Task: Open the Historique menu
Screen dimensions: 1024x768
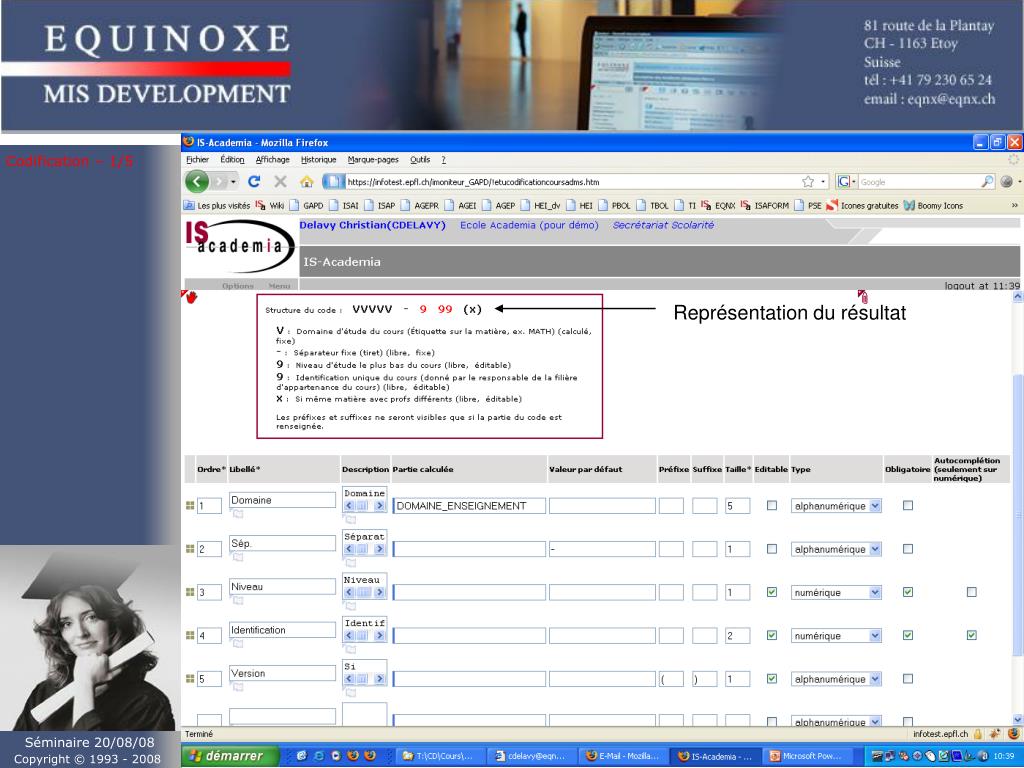Action: pyautogui.click(x=319, y=160)
